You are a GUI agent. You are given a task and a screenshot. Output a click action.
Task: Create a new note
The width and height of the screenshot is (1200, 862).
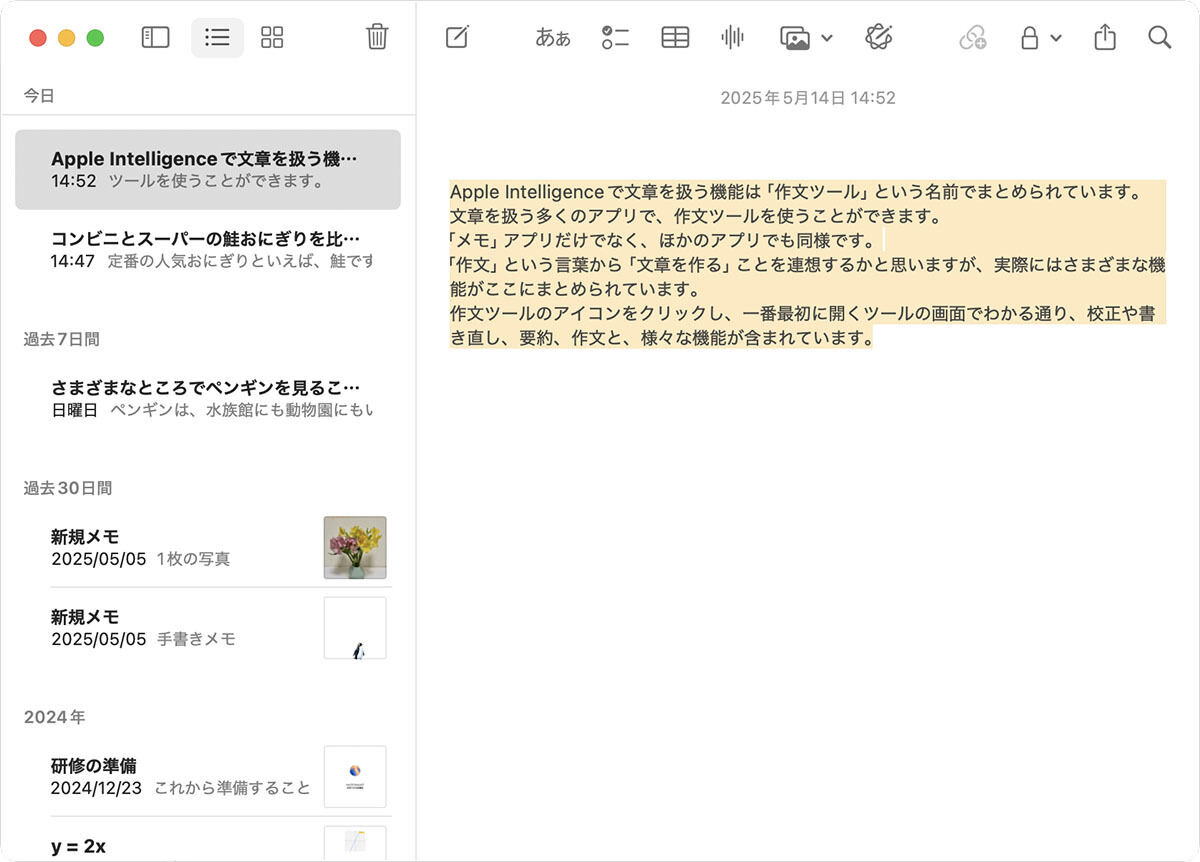pos(457,38)
